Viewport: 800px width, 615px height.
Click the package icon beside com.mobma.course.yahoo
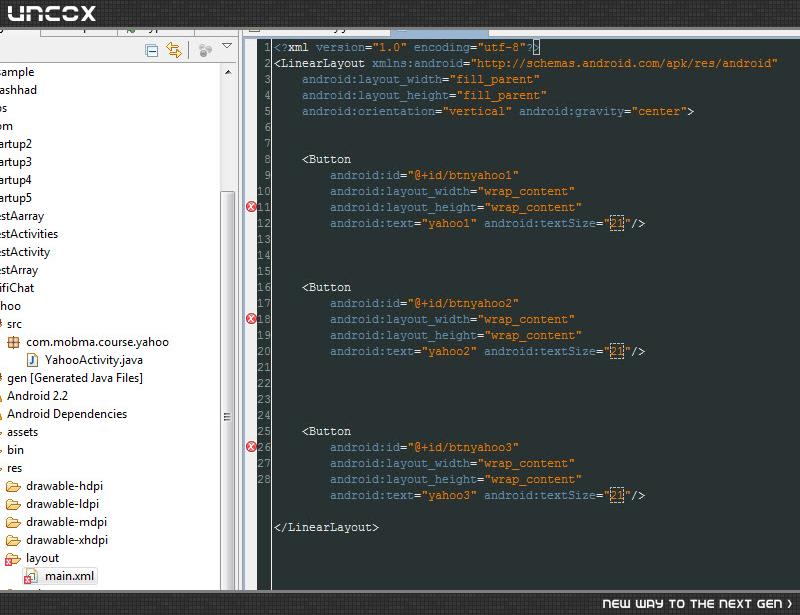13,342
